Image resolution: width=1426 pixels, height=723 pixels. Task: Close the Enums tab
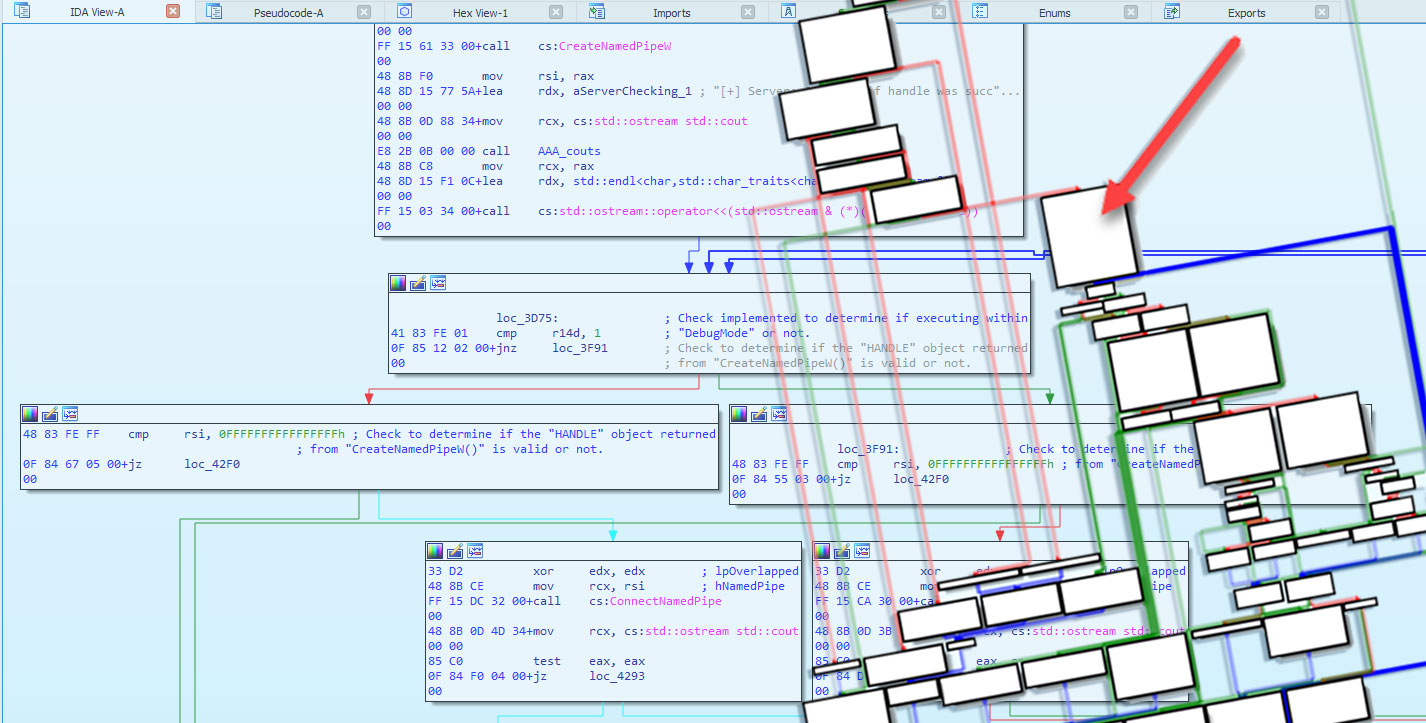(1131, 12)
